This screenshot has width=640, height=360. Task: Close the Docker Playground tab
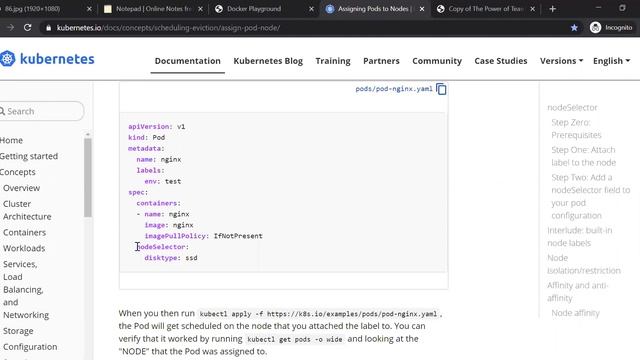(x=311, y=9)
